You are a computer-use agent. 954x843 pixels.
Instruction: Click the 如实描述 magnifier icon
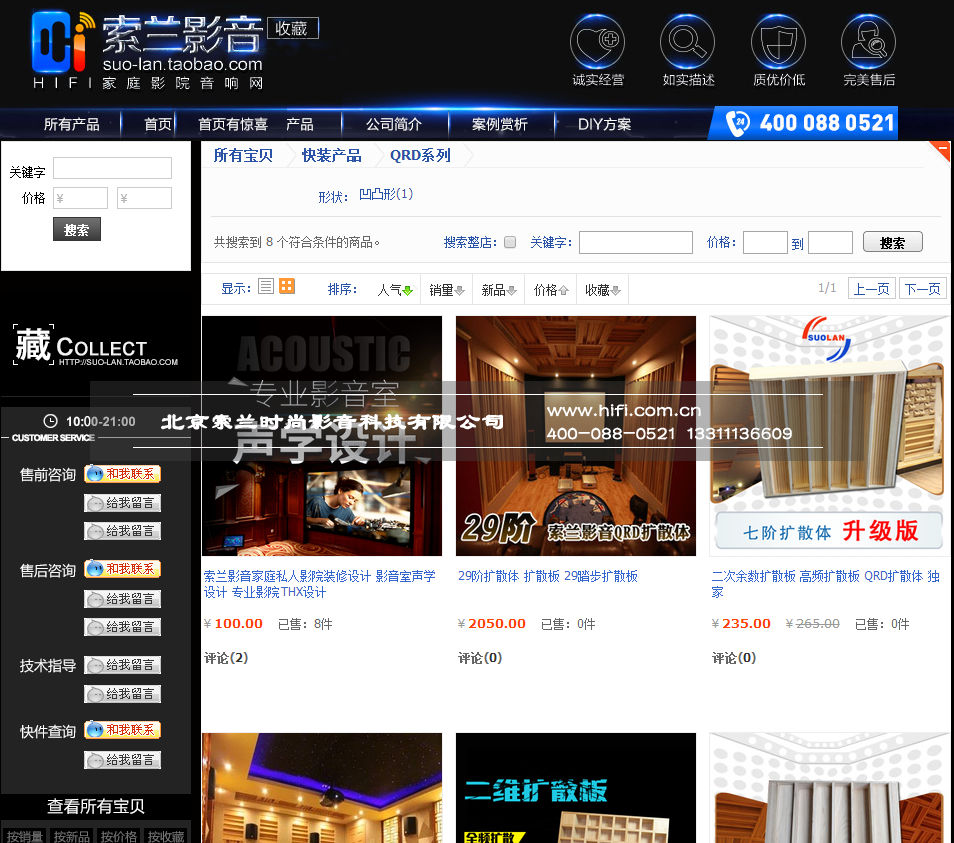click(687, 42)
